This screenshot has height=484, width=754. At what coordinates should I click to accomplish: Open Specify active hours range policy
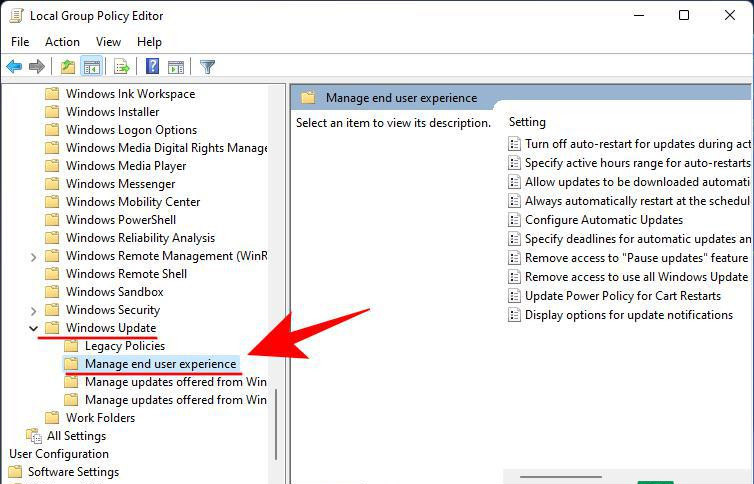[638, 163]
